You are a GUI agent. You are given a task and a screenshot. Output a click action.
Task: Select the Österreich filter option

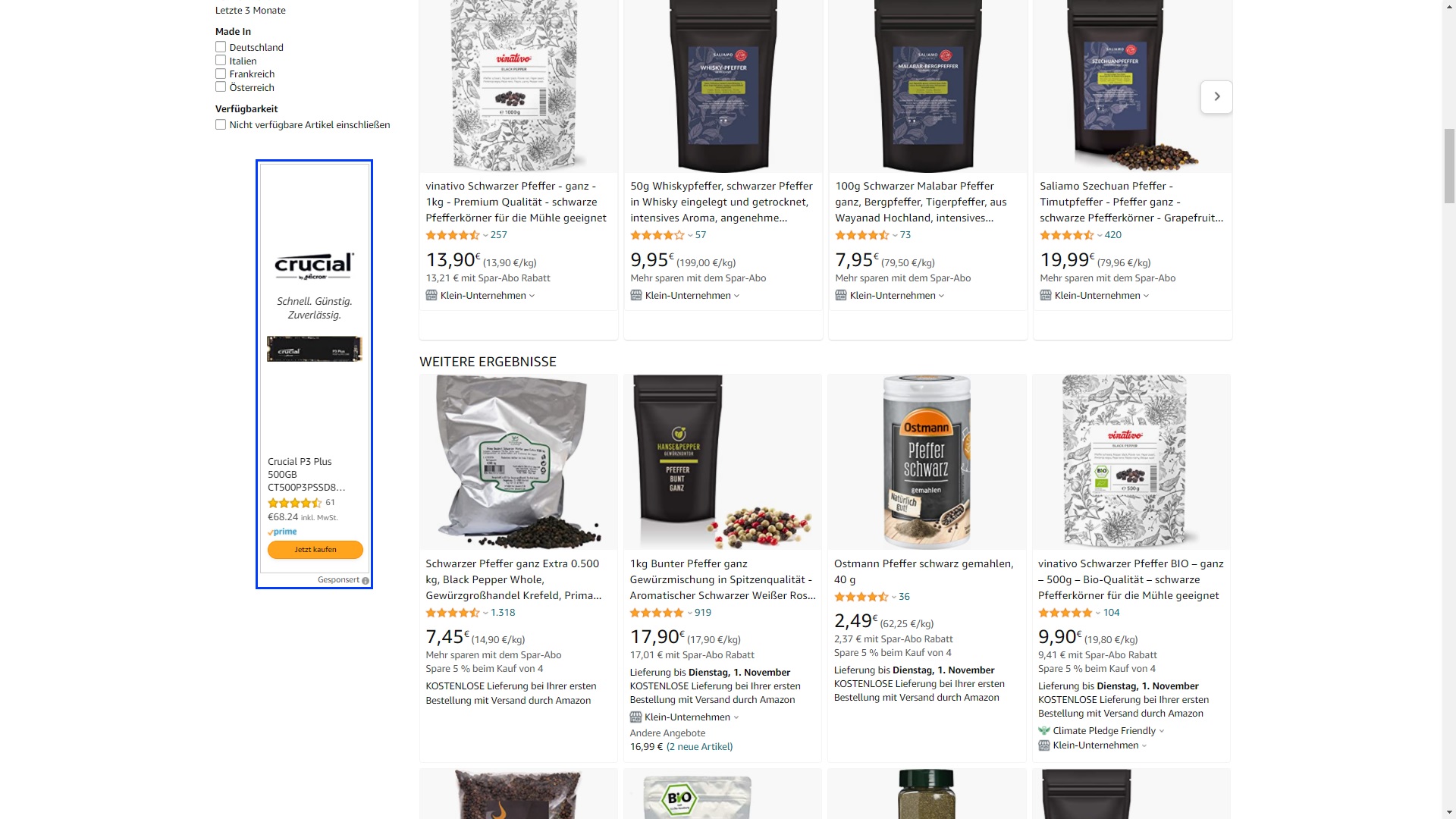coord(252,87)
